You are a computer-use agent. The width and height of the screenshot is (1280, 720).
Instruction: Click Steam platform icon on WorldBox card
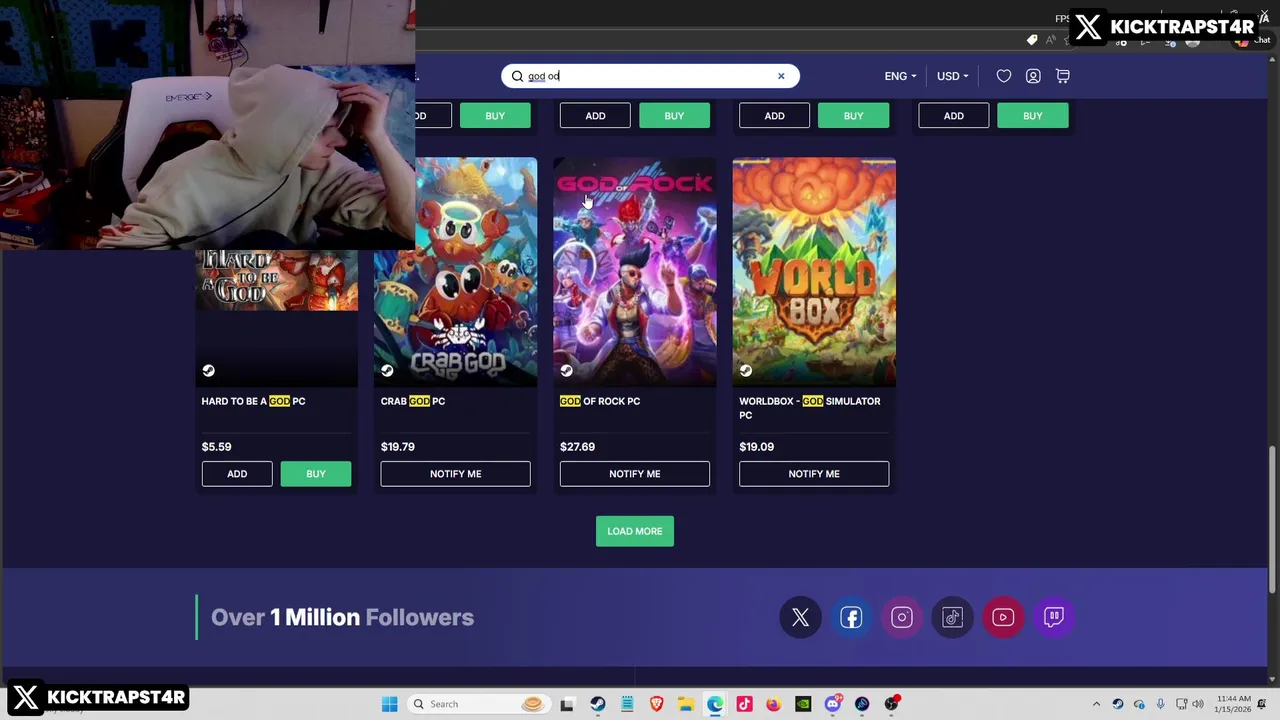[x=745, y=371]
